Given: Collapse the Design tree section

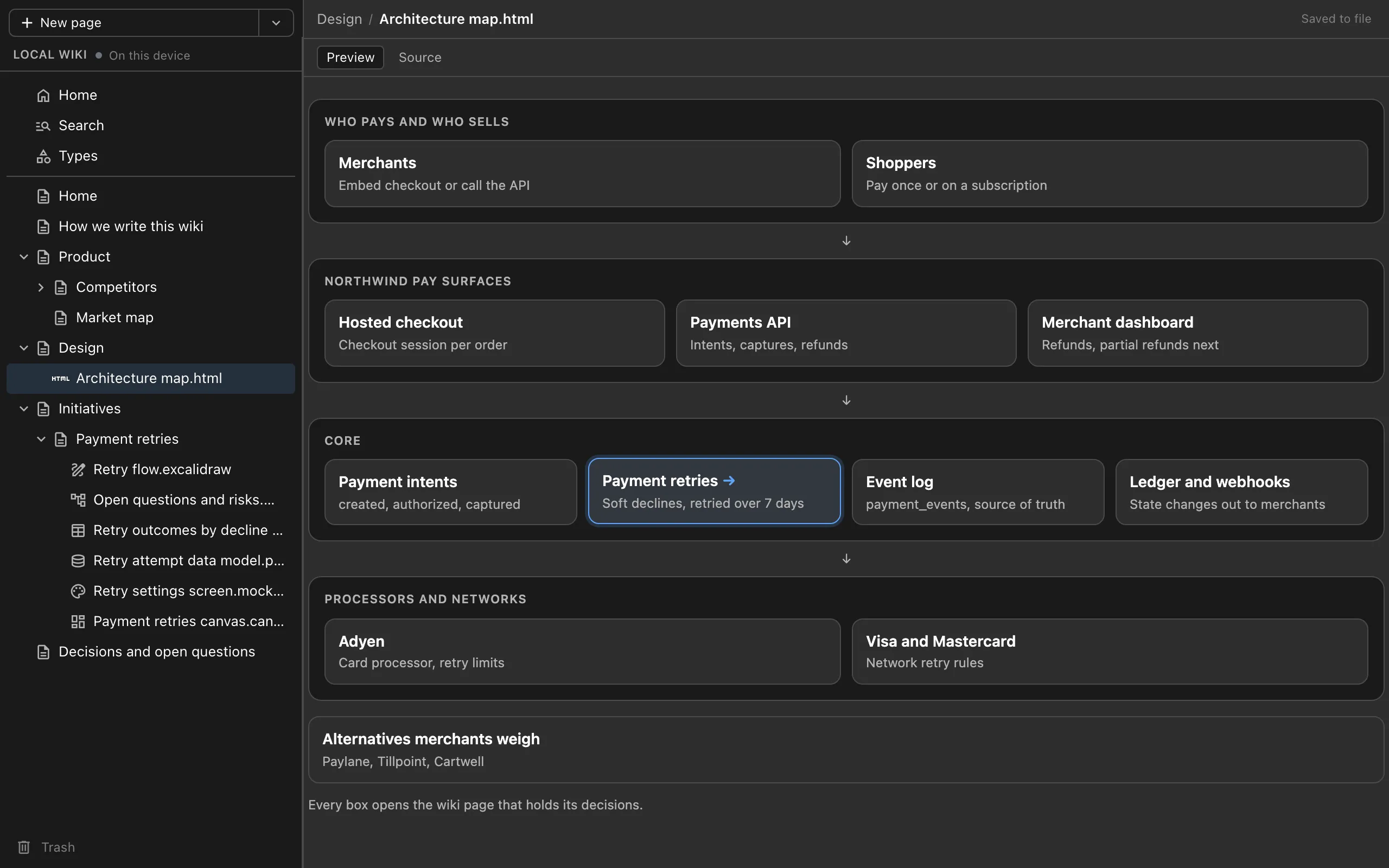Looking at the screenshot, I should [x=23, y=348].
